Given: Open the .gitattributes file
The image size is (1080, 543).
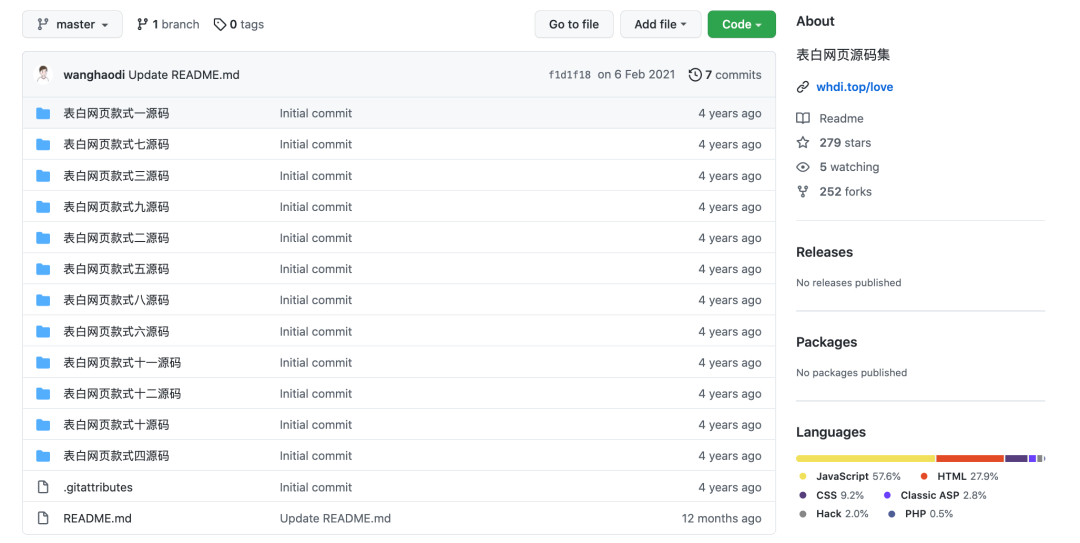Looking at the screenshot, I should point(98,487).
